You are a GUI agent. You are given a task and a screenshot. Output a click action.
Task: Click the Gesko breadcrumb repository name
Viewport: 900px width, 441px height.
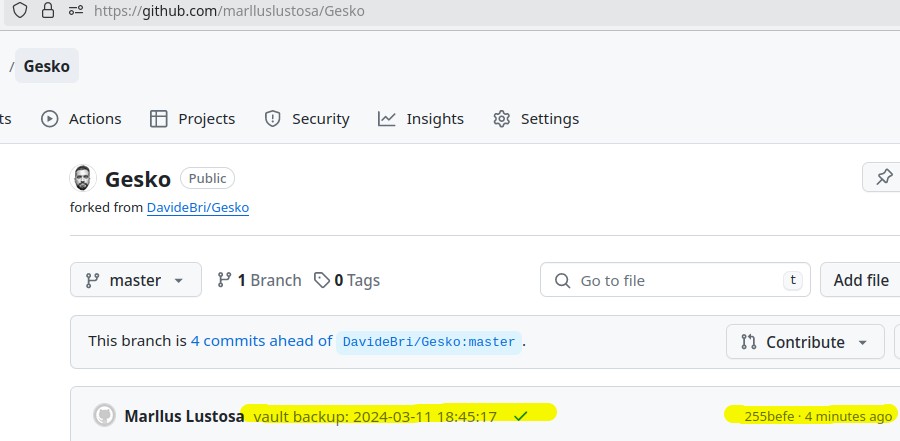pyautogui.click(x=46, y=66)
